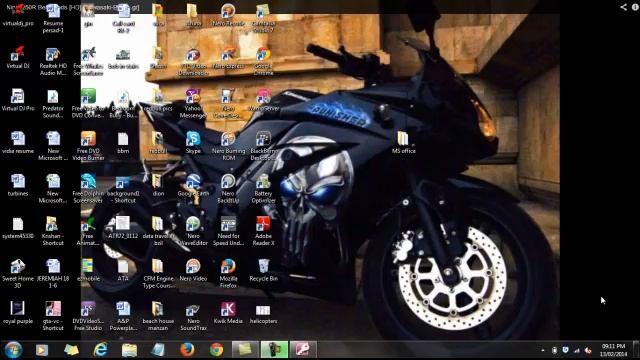Image resolution: width=640 pixels, height=360 pixels.
Task: Click the video share icon
Action: tap(624, 7)
